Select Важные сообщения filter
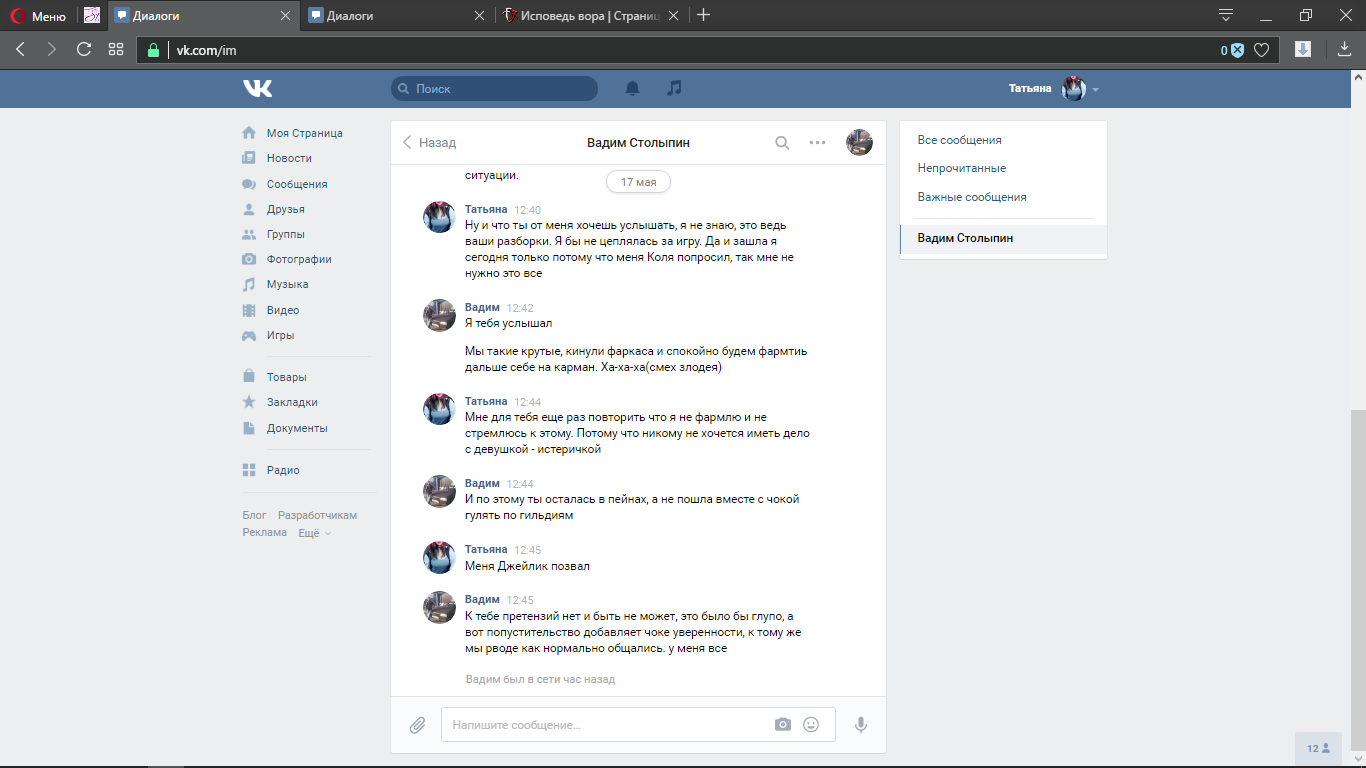 pyautogui.click(x=972, y=197)
